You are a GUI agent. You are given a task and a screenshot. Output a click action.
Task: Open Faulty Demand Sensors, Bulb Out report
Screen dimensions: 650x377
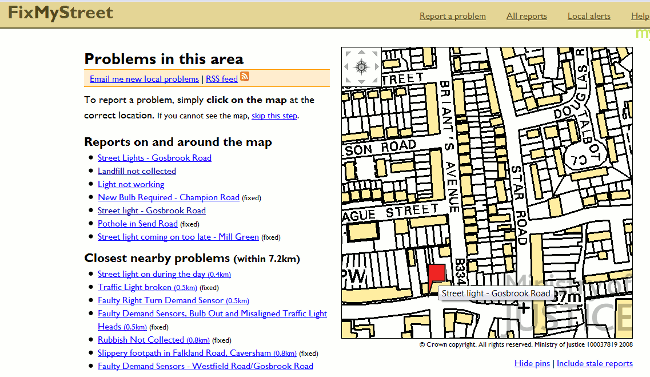click(x=212, y=320)
